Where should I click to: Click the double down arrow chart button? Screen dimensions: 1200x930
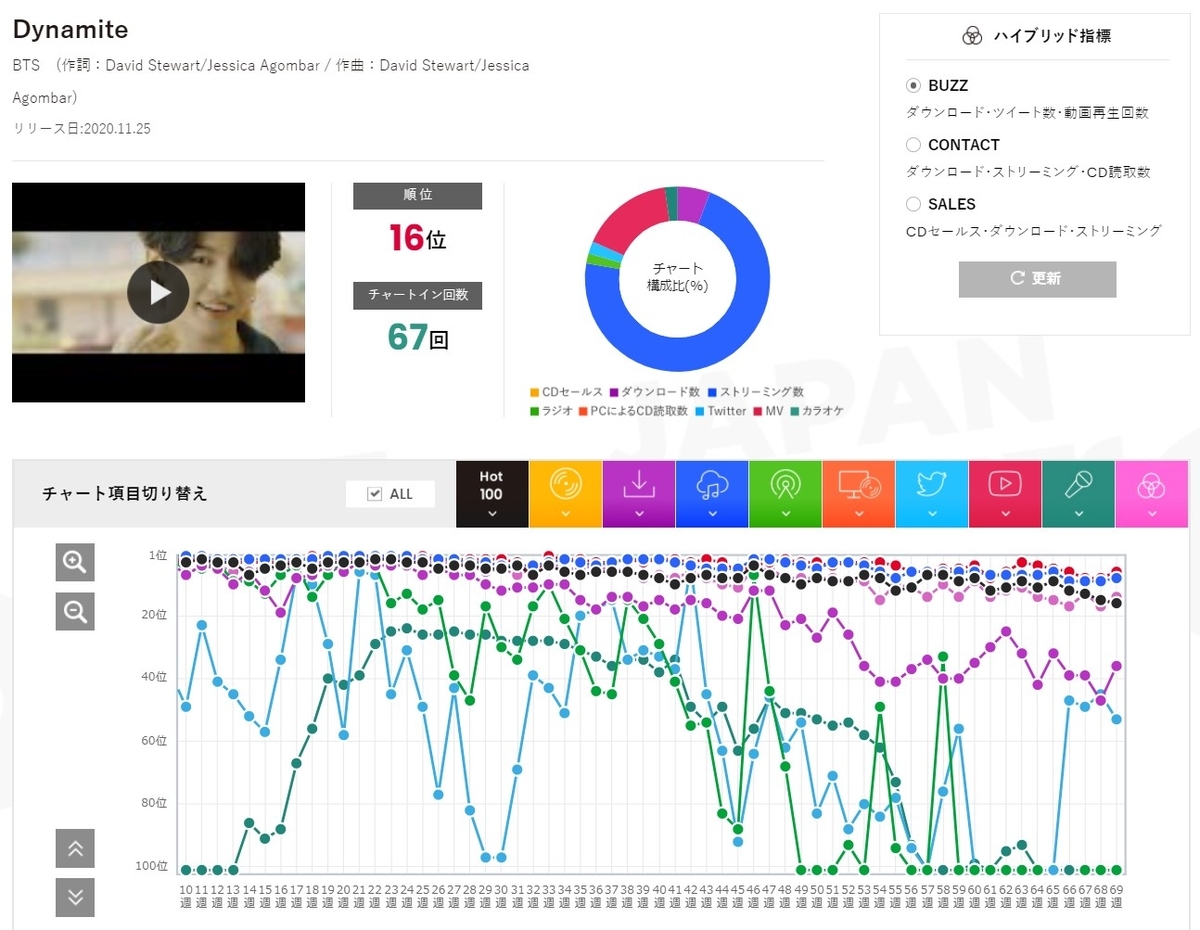[x=75, y=897]
